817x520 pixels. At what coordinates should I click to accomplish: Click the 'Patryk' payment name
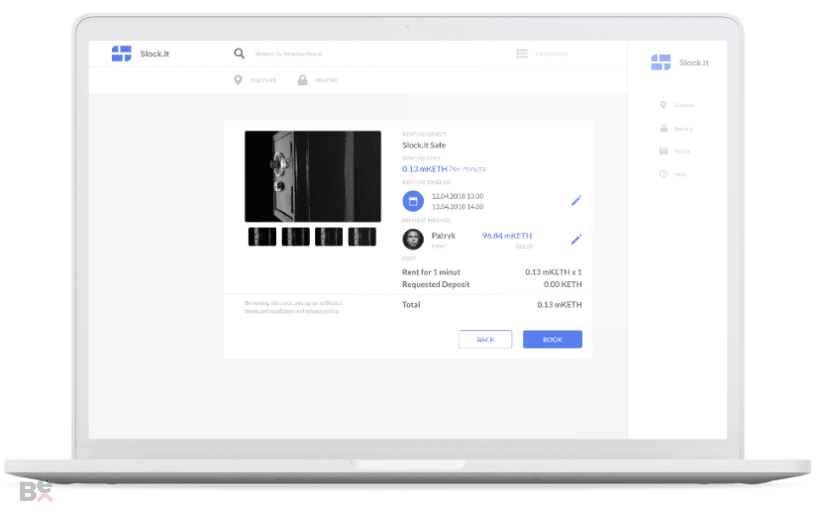tap(443, 236)
